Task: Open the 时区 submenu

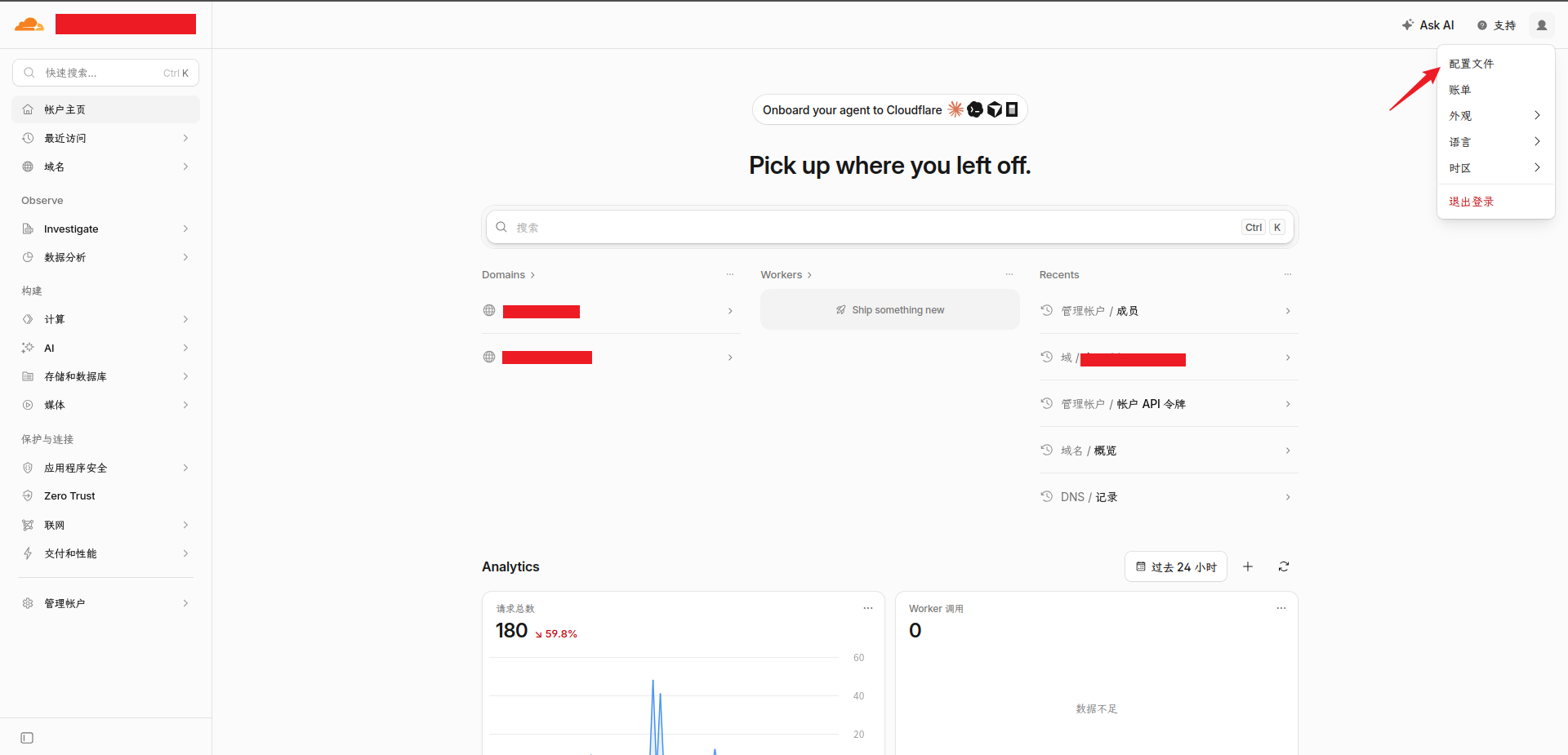Action: (x=1496, y=168)
